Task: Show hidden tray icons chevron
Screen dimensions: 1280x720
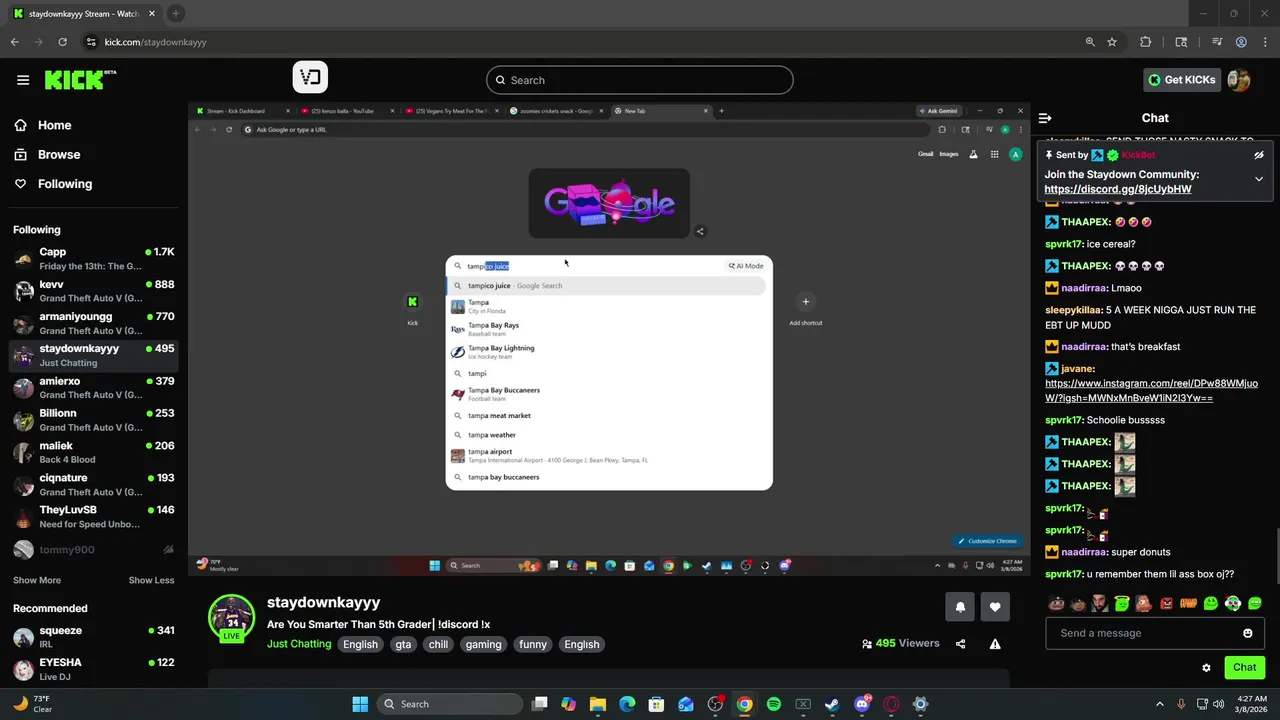Action: click(x=1160, y=704)
